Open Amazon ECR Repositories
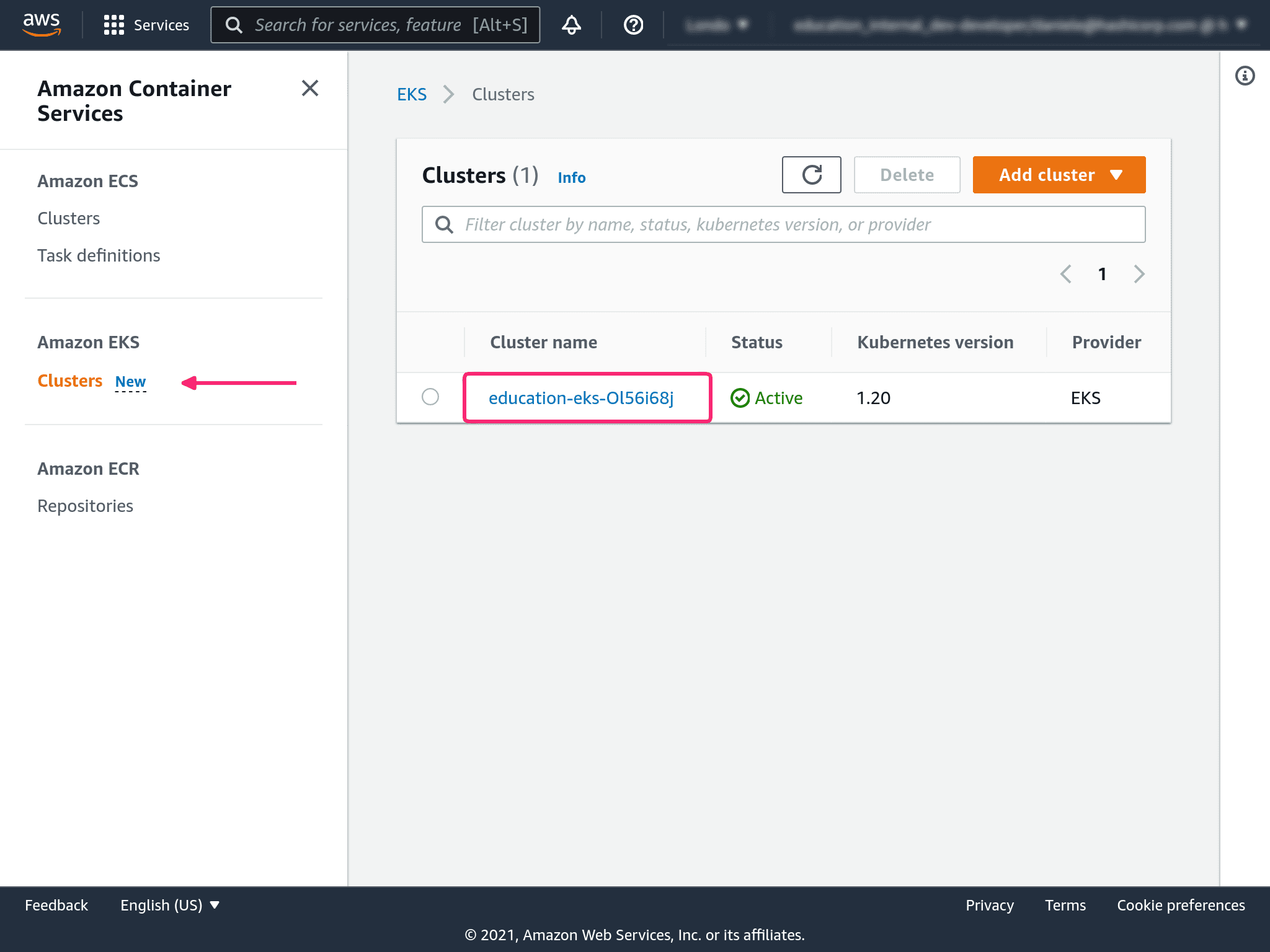1270x952 pixels. click(x=85, y=506)
